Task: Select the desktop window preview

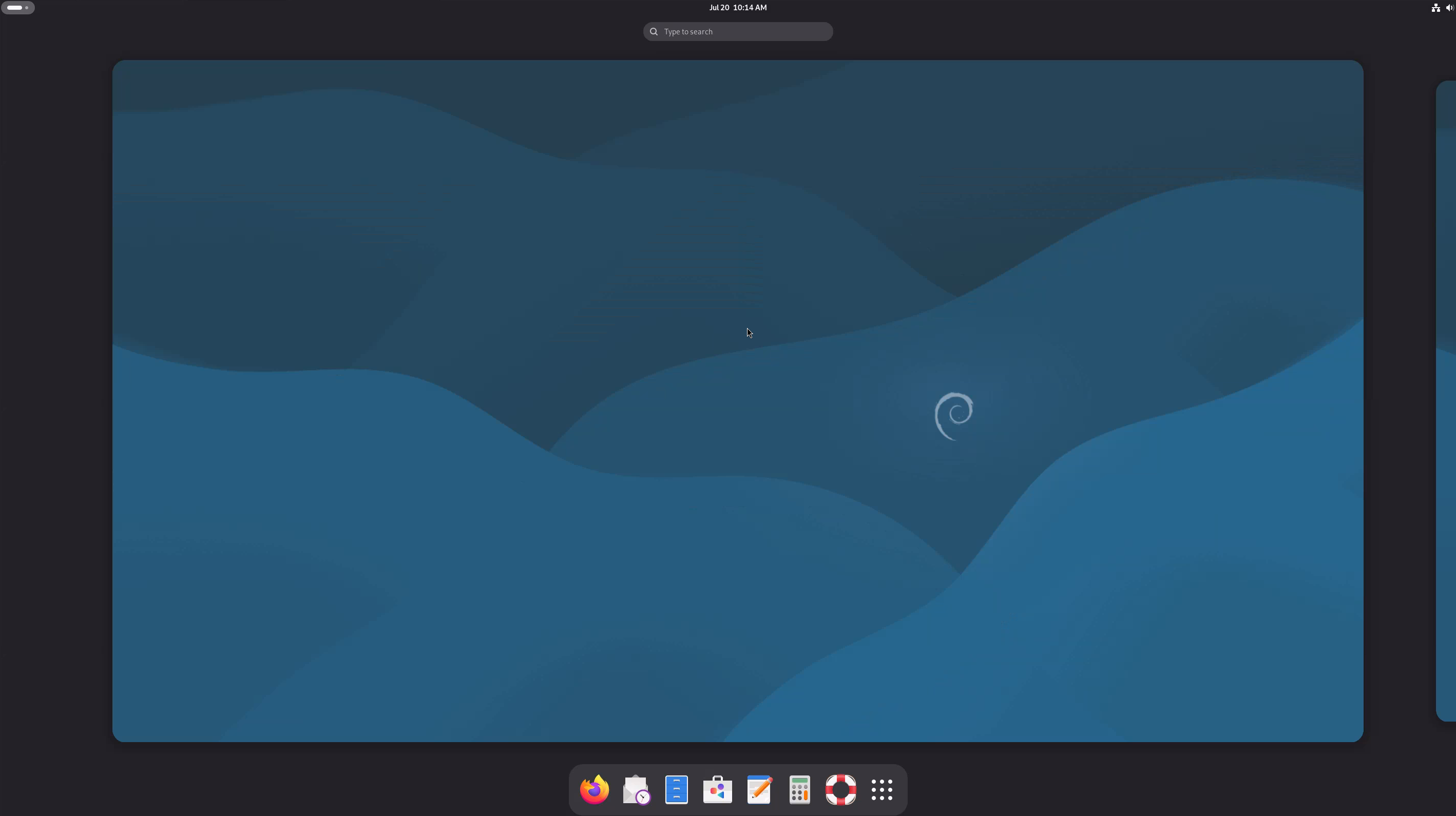Action: point(738,401)
